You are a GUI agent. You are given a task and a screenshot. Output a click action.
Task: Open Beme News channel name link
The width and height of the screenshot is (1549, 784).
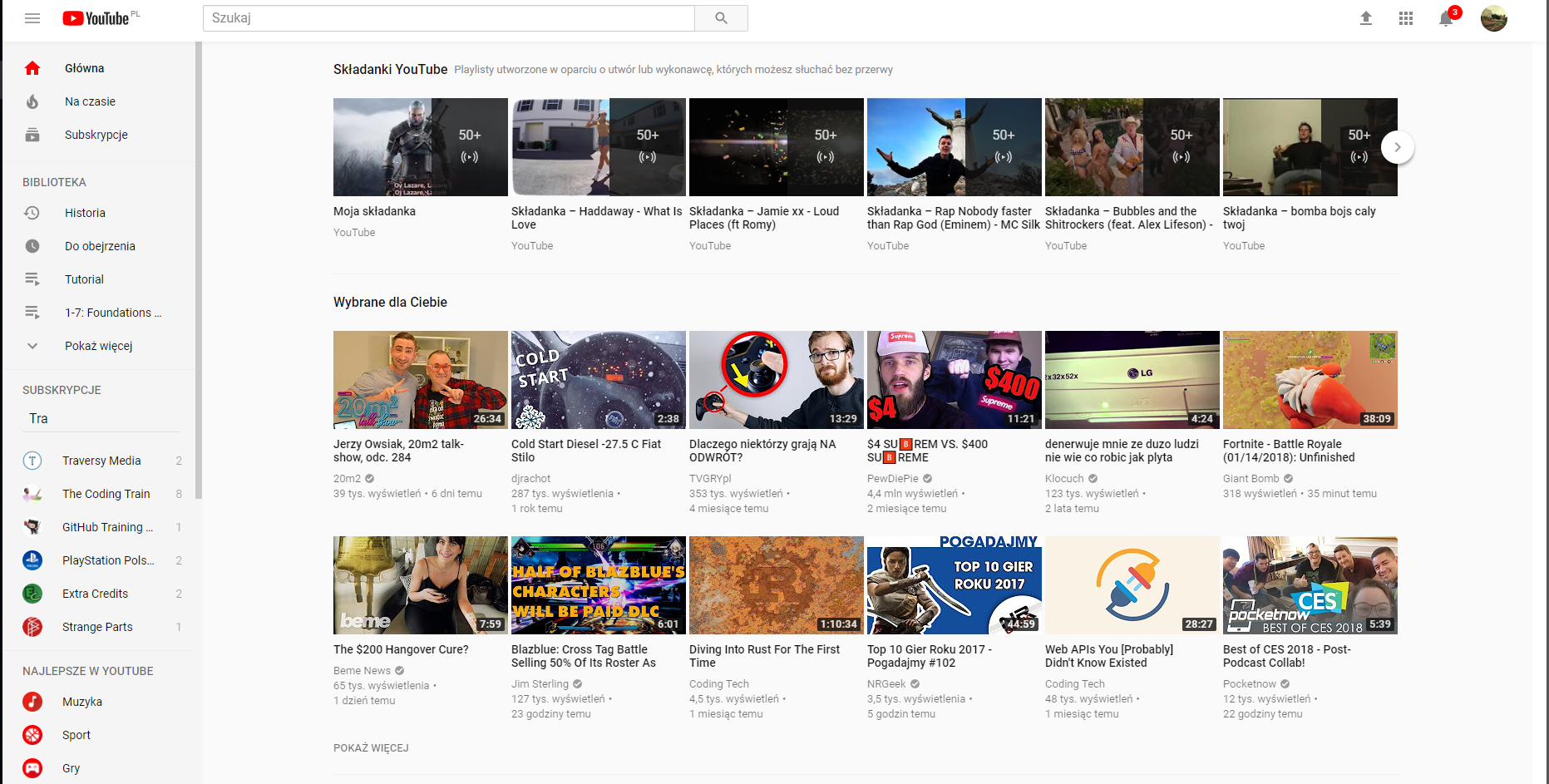pyautogui.click(x=362, y=671)
